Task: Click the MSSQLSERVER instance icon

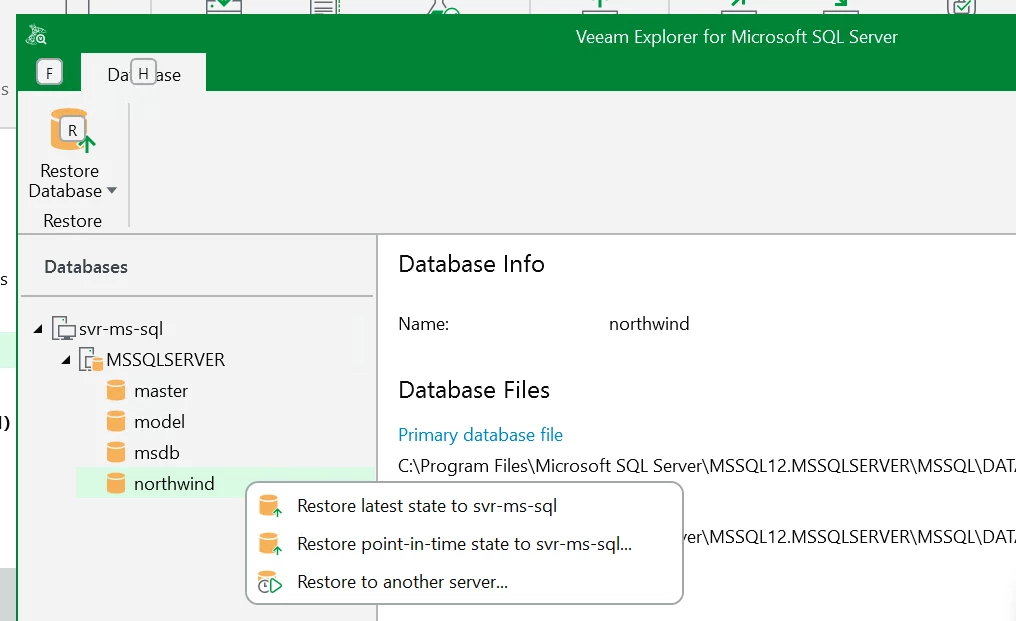Action: pyautogui.click(x=91, y=360)
